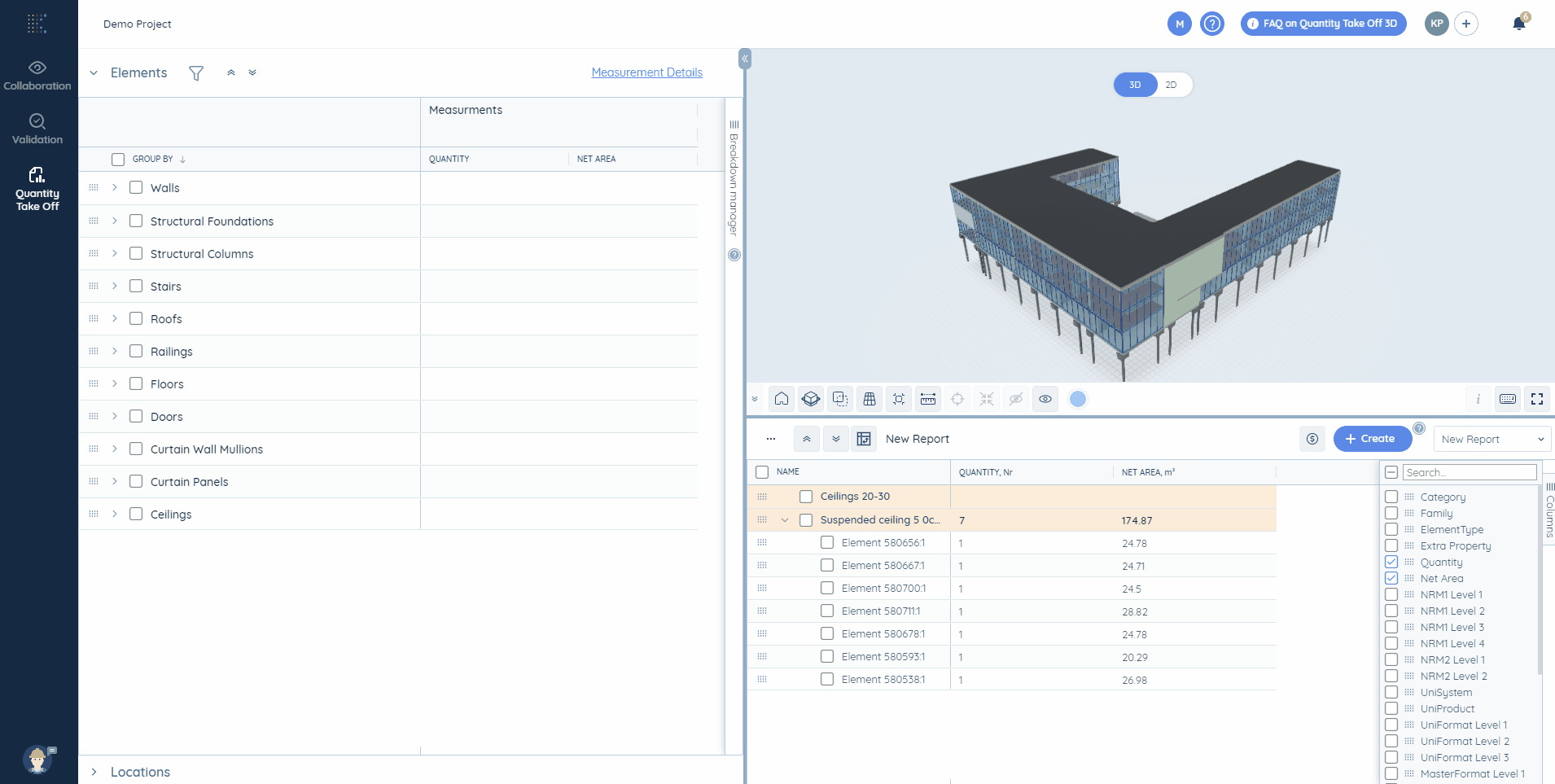Click the Home view icon in viewer toolbar
The image size is (1555, 784).
tap(782, 399)
